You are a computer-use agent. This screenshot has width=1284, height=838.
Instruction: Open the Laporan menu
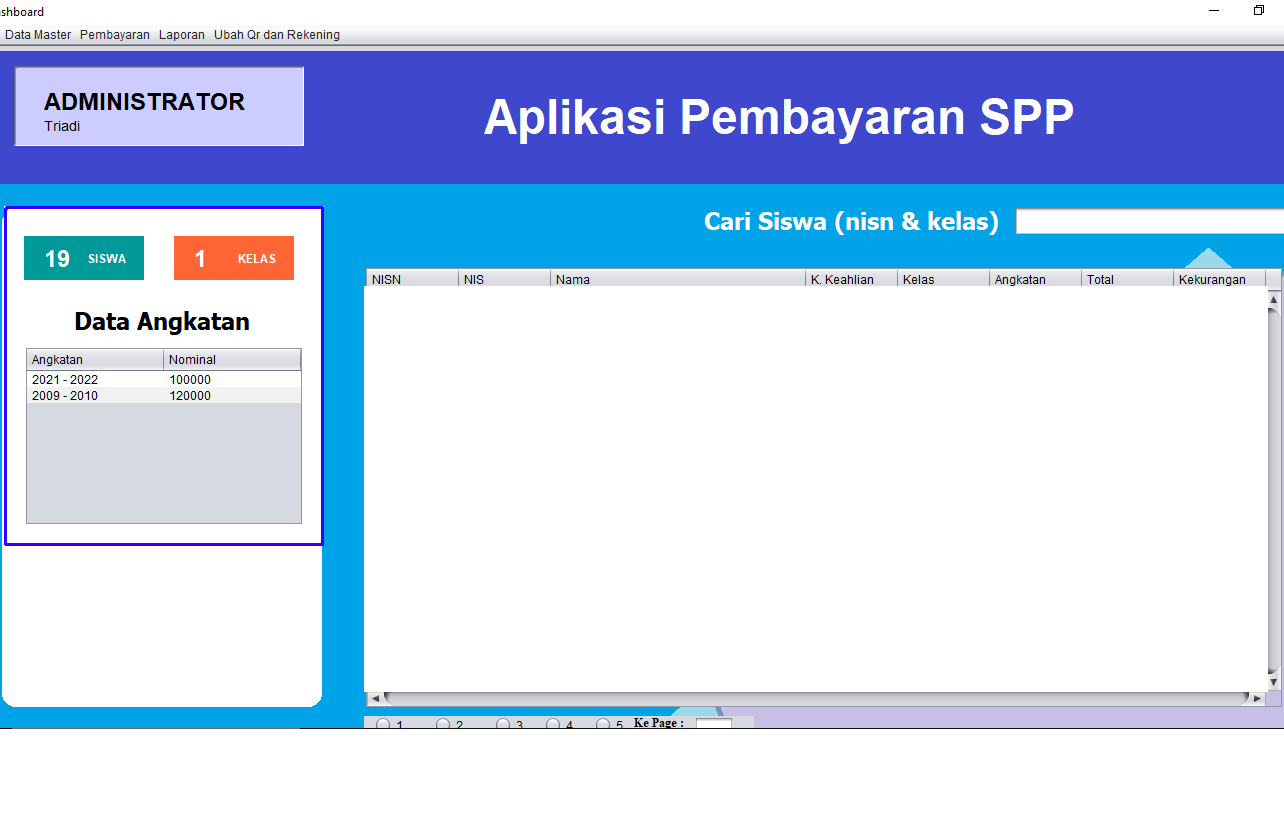tap(181, 34)
